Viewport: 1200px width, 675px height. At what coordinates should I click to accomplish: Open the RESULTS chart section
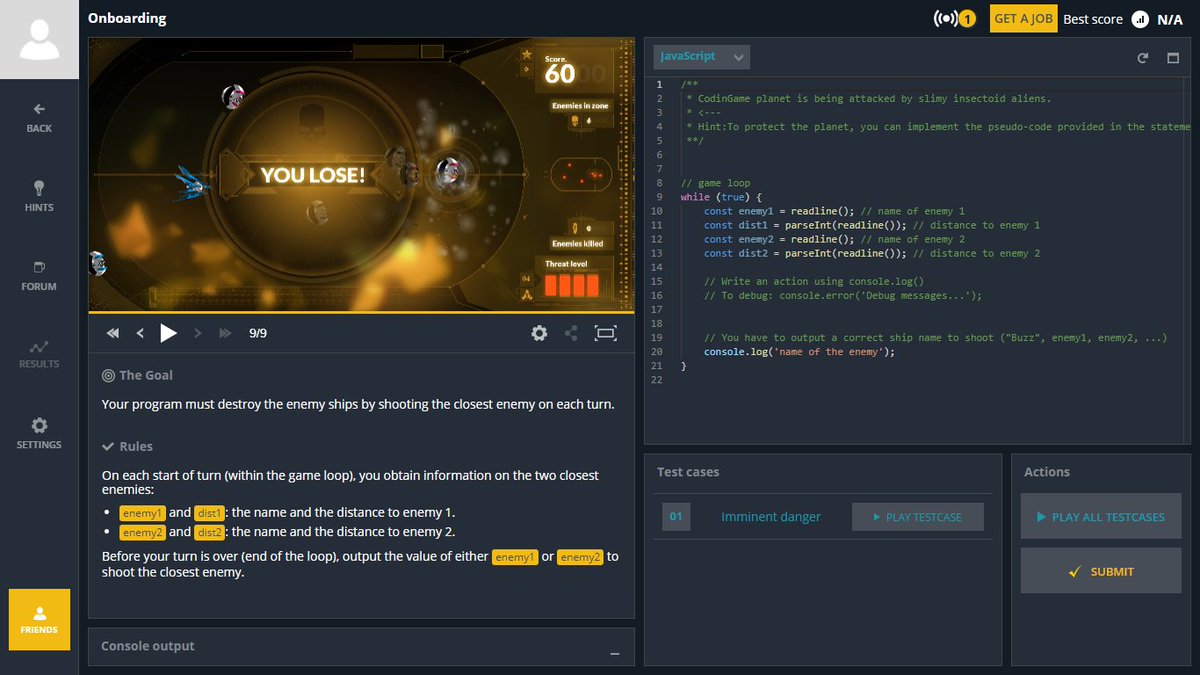tap(39, 354)
